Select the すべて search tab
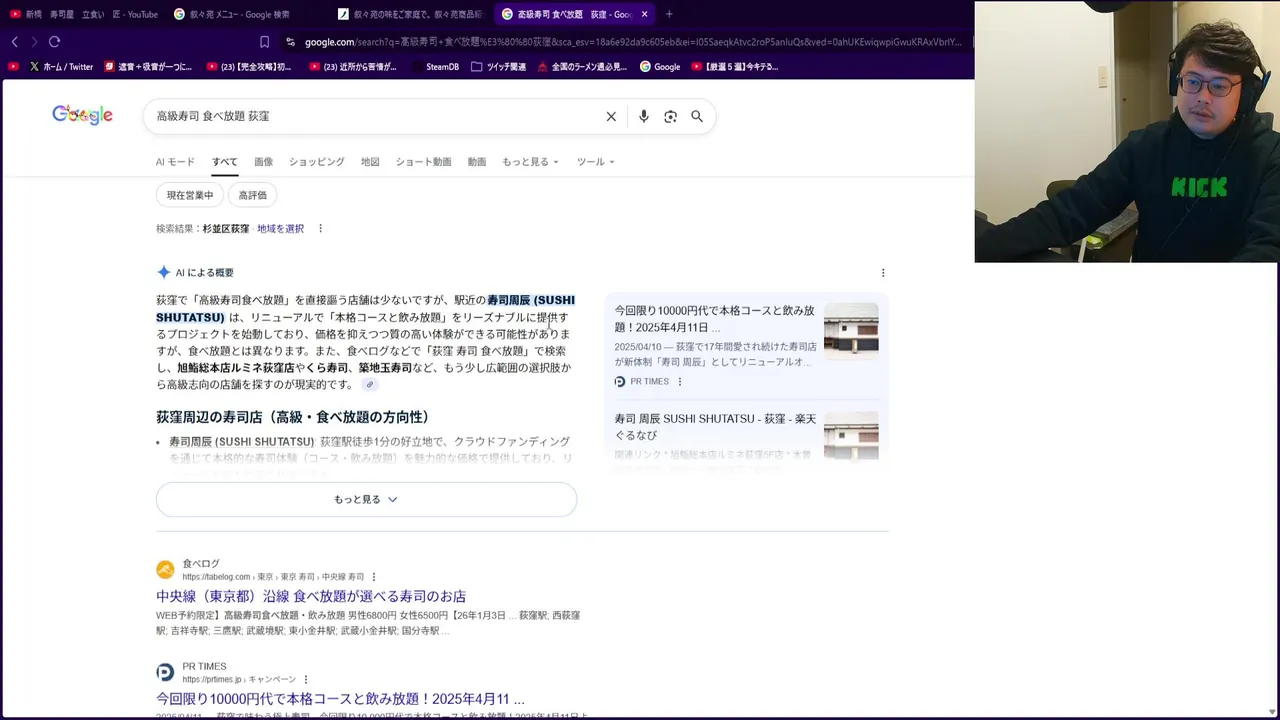1280x720 pixels. click(225, 162)
